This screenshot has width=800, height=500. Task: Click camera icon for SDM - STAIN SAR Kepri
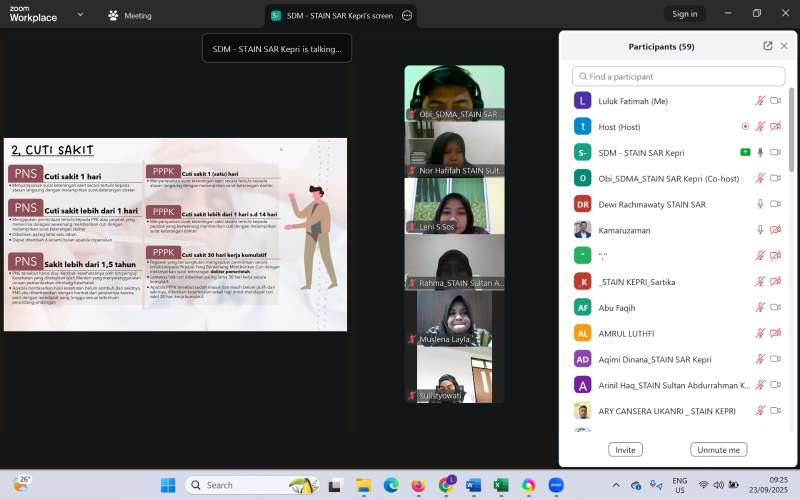coord(775,152)
